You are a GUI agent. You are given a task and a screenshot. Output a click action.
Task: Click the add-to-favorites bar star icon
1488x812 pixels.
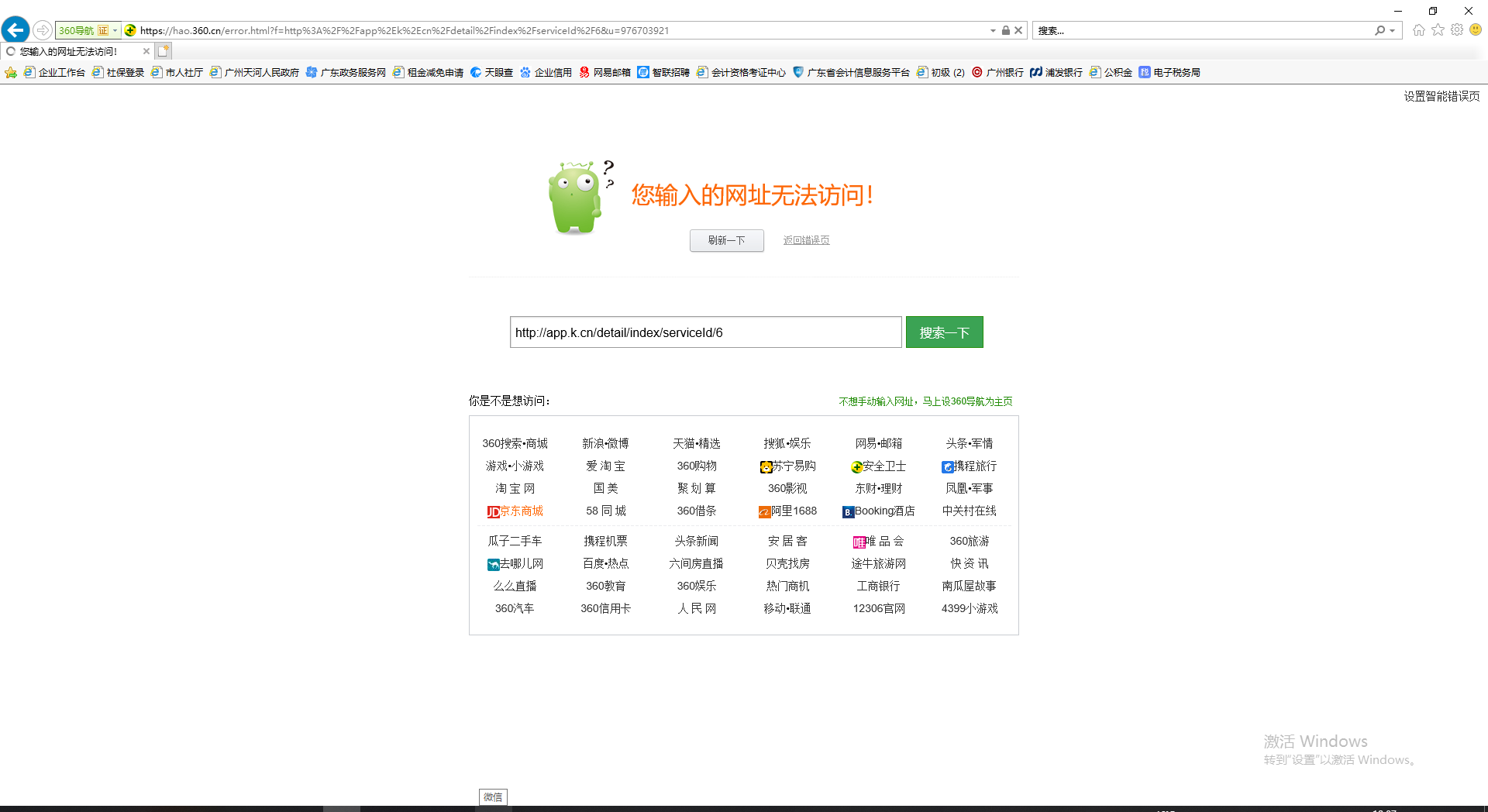pos(11,72)
